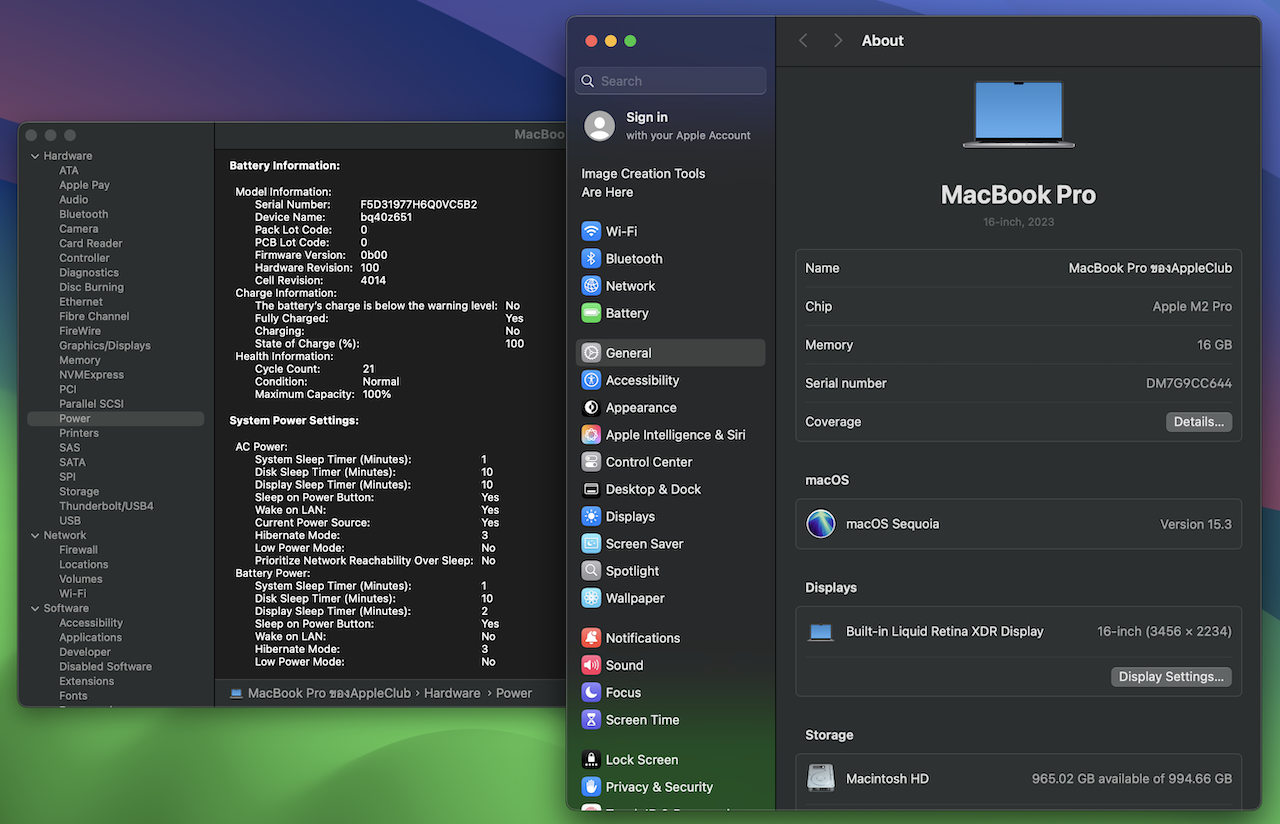This screenshot has width=1280, height=824.
Task: Click MacBook Pro ของAppleClub in path bar
Action: tap(329, 693)
